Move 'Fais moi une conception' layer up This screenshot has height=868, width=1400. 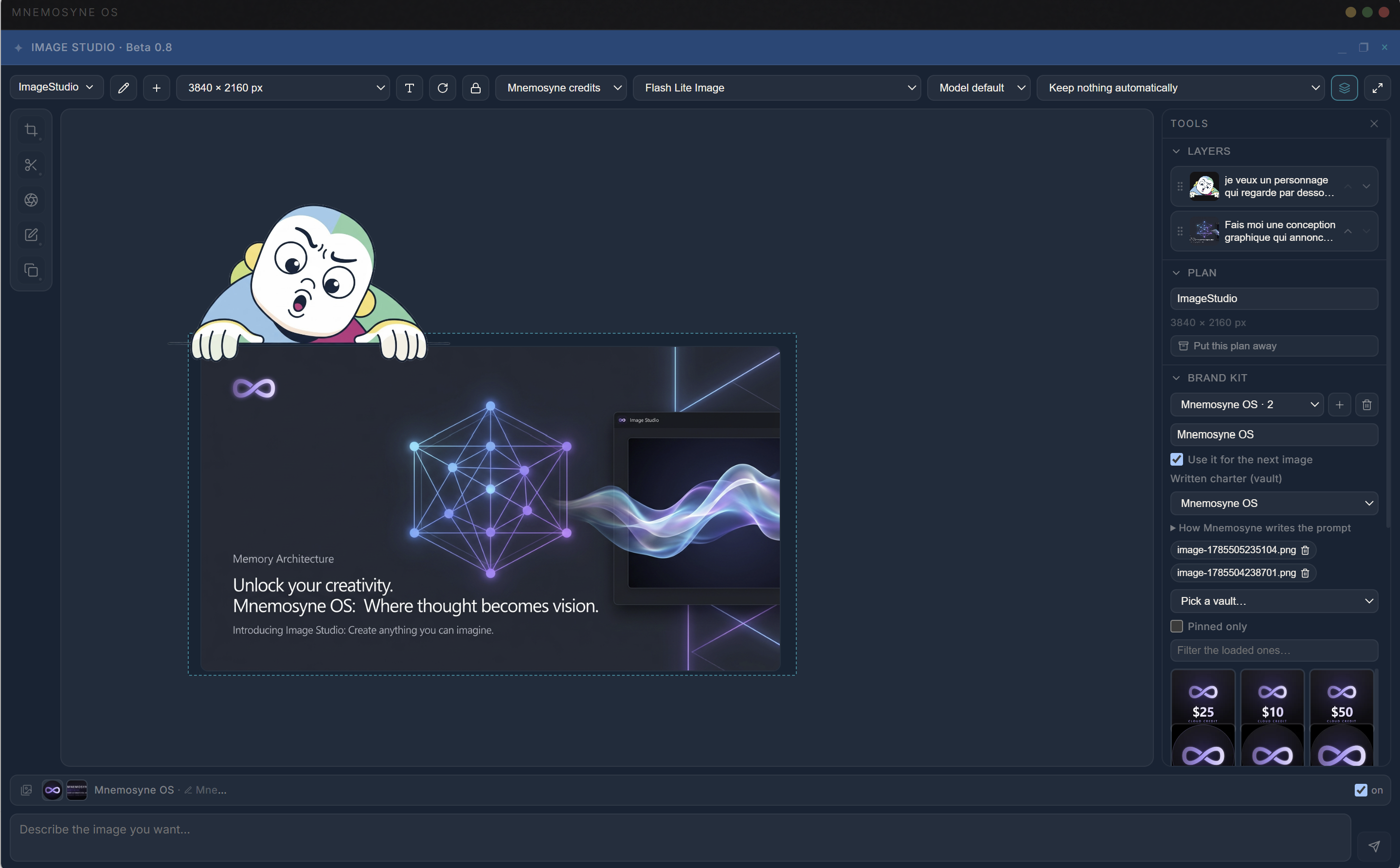(x=1348, y=231)
